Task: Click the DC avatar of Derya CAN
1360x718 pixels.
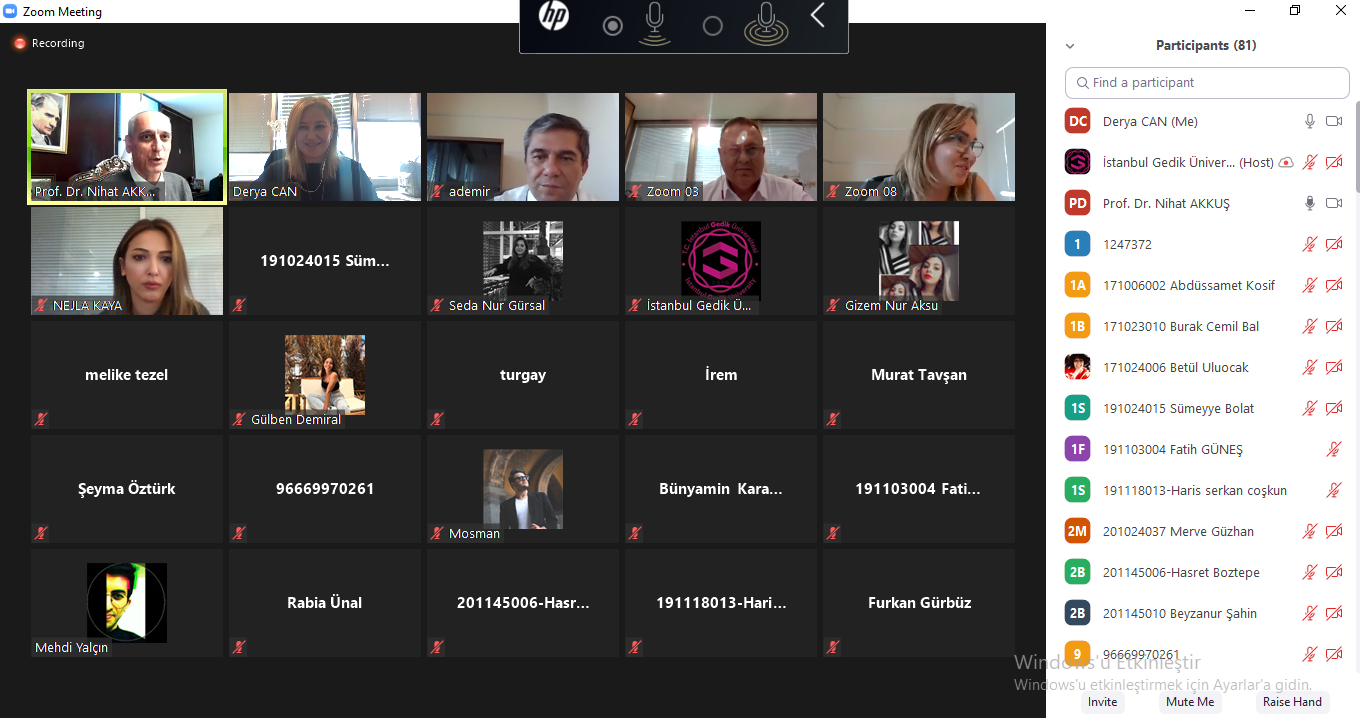Action: tap(1077, 121)
